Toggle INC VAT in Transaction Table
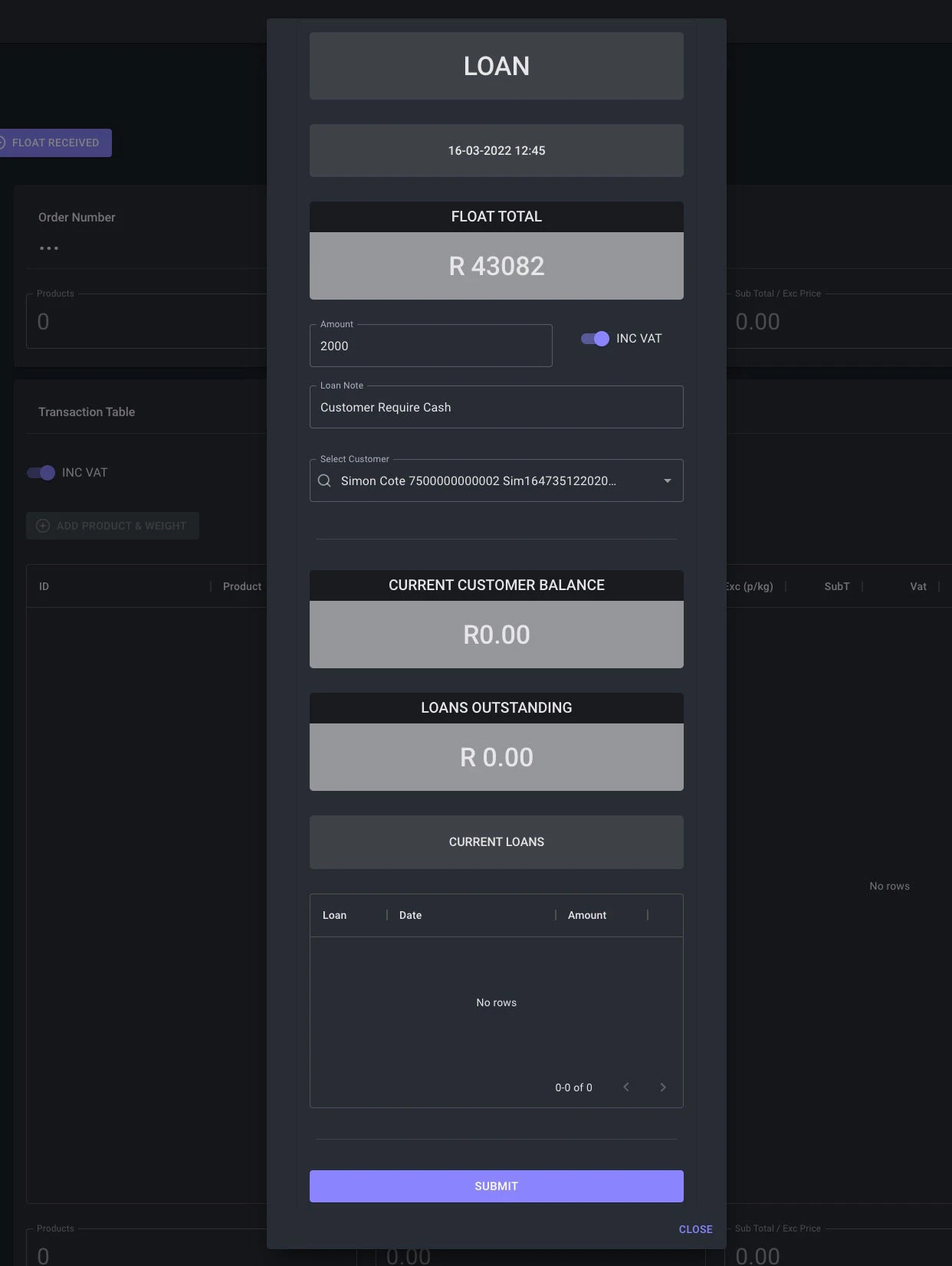The width and height of the screenshot is (952, 1266). click(x=41, y=473)
